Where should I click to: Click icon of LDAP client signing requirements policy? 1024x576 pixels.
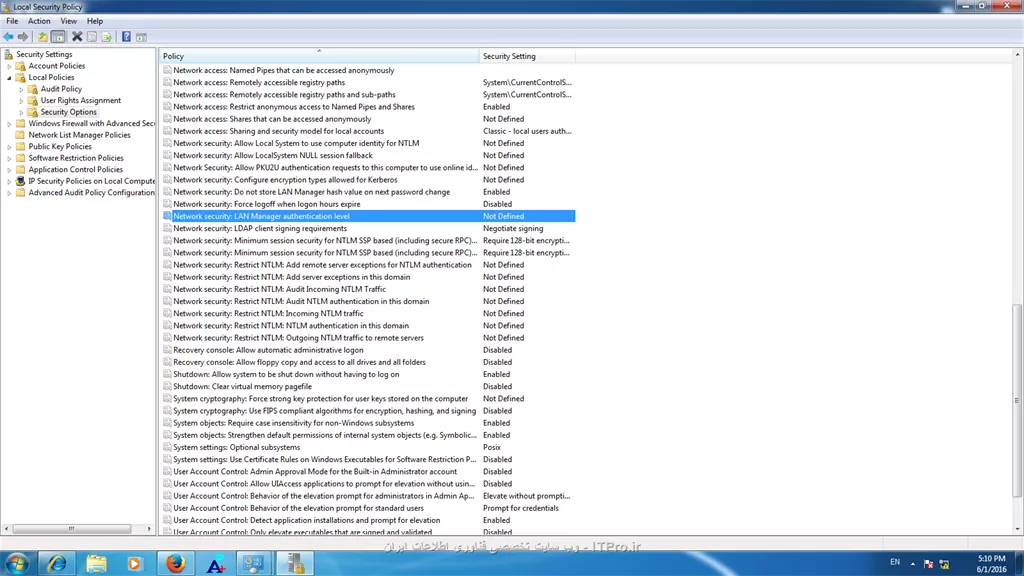[167, 229]
